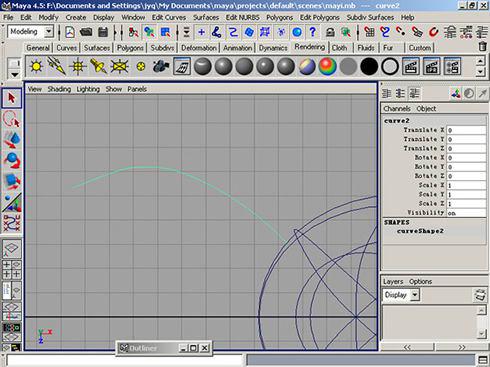Click the New Scene icon

click(70, 32)
